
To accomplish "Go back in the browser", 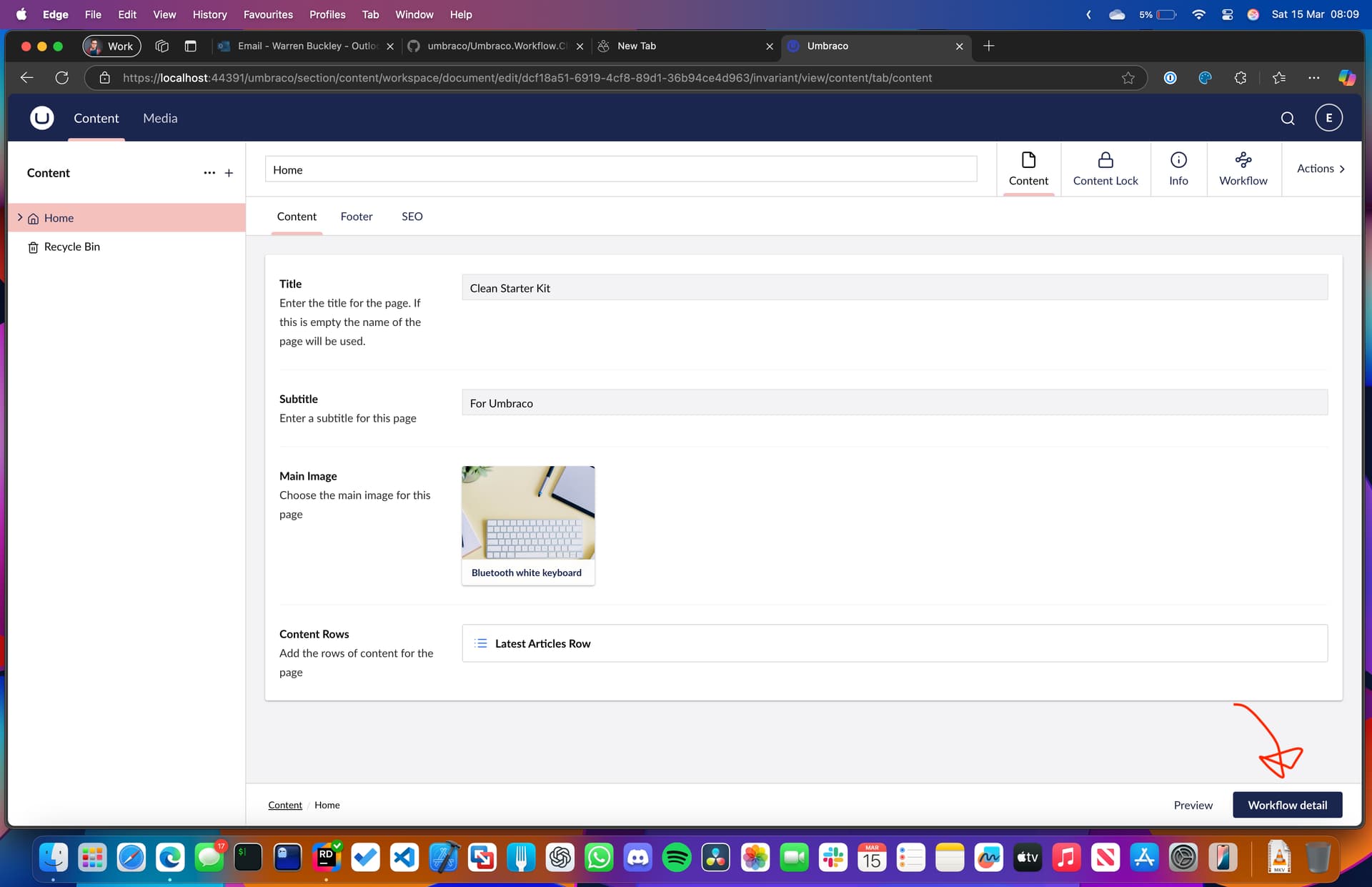I will pyautogui.click(x=27, y=78).
